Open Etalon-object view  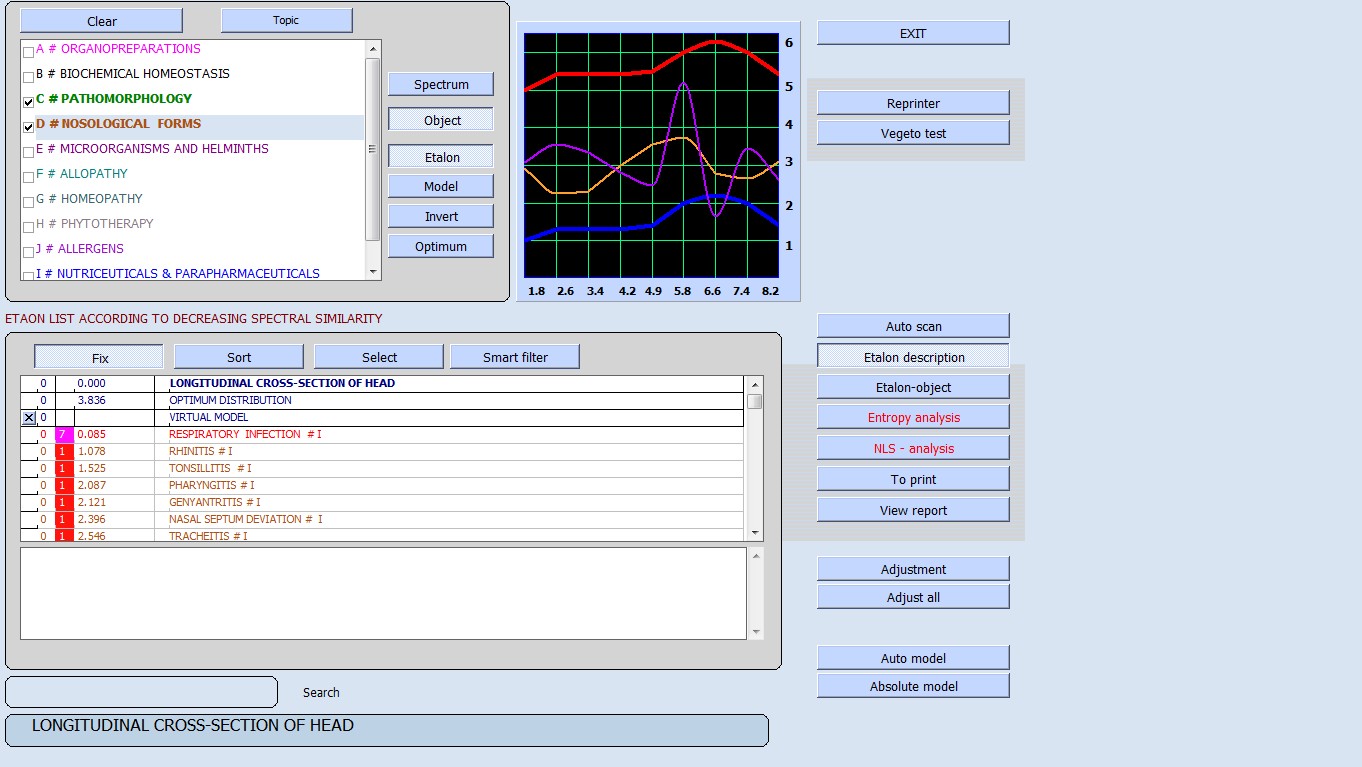coord(913,387)
